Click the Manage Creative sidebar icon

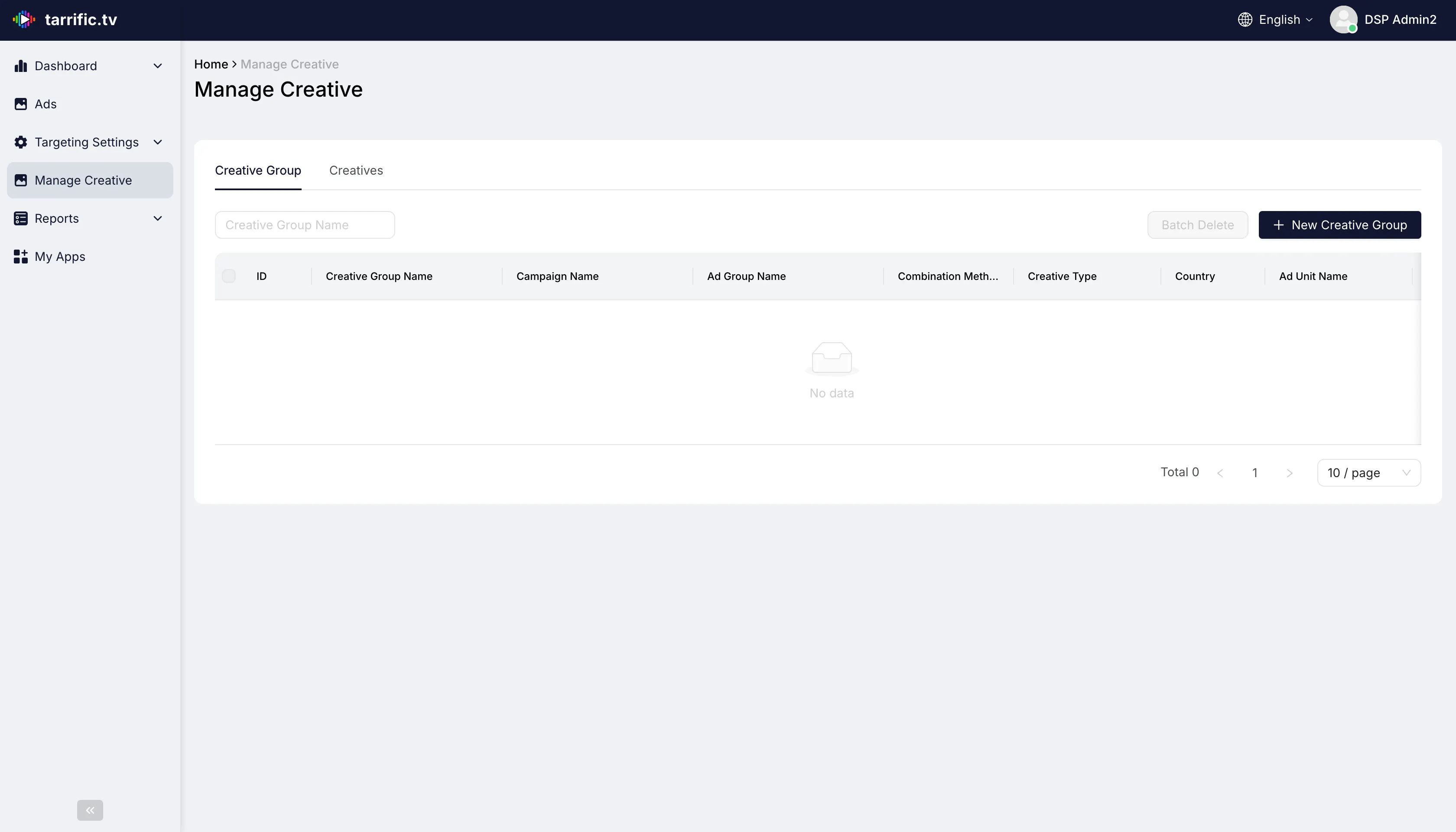(20, 181)
